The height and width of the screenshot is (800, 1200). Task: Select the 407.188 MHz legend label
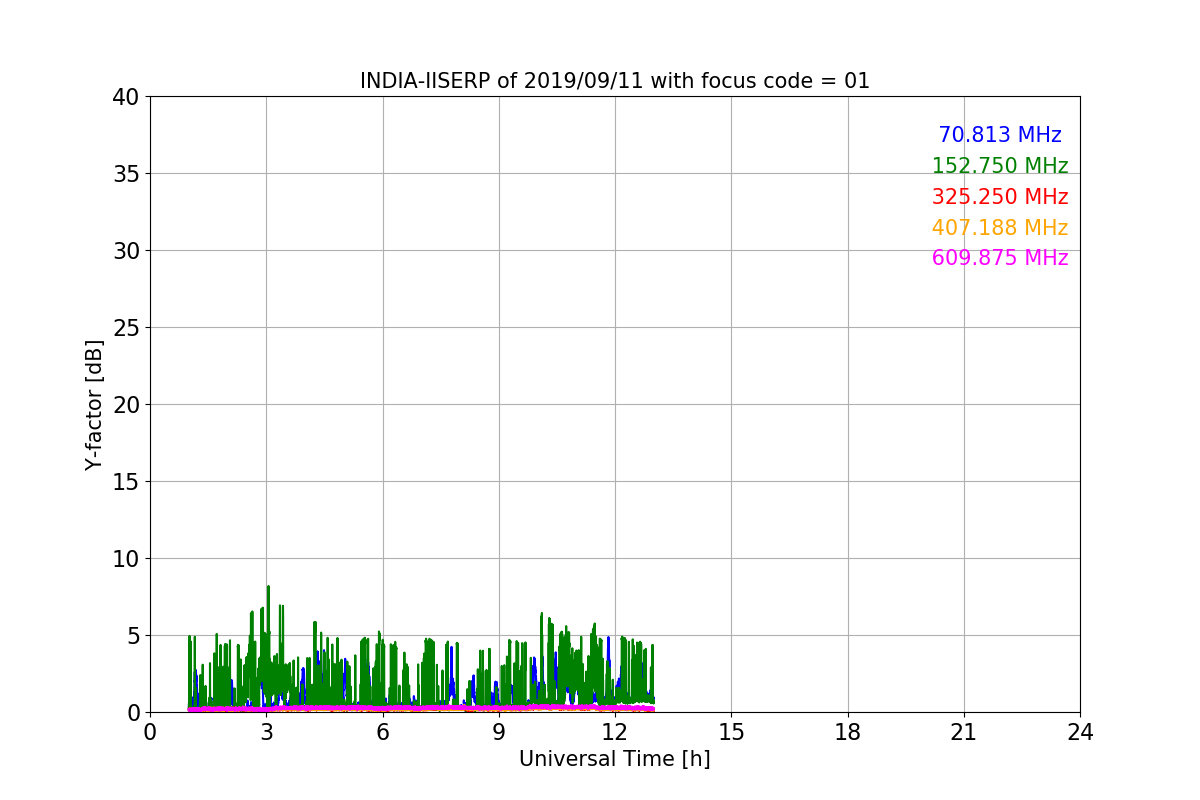1000,228
